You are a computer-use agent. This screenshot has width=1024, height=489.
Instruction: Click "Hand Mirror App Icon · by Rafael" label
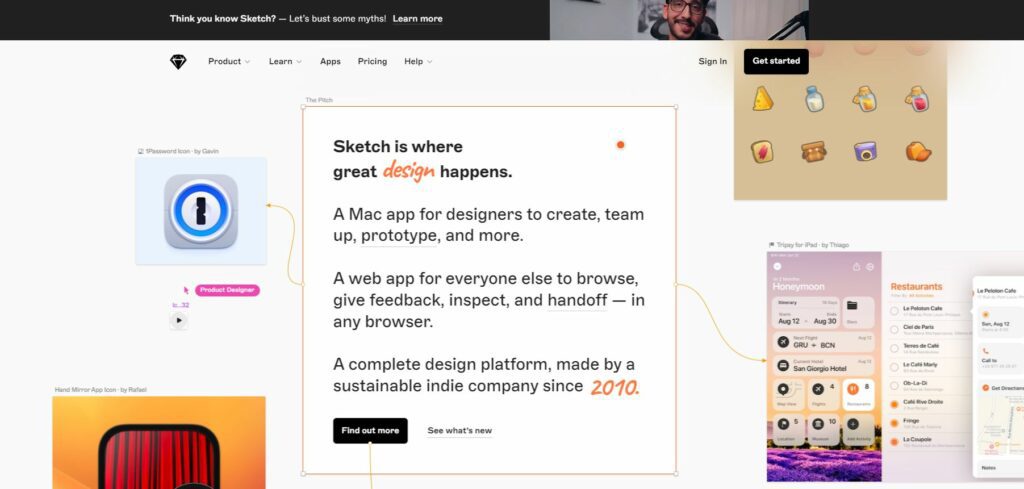pos(101,390)
